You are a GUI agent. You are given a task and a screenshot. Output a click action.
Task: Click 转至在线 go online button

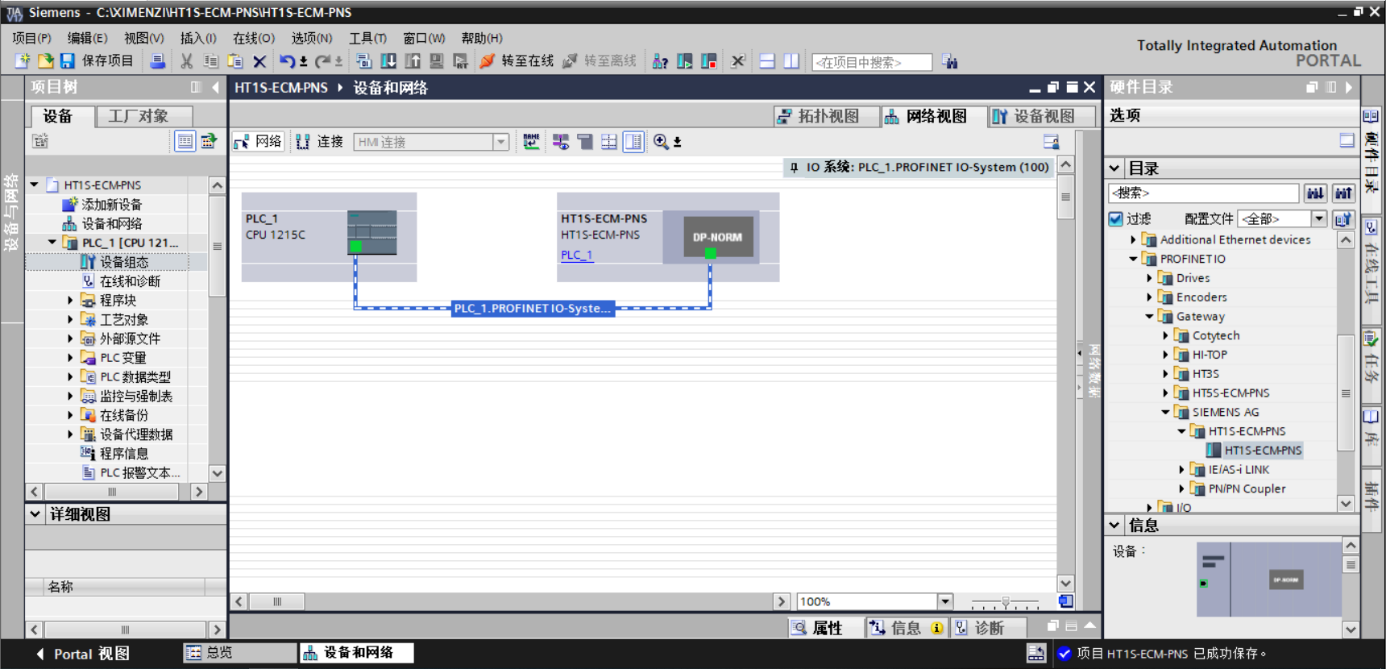tap(516, 61)
